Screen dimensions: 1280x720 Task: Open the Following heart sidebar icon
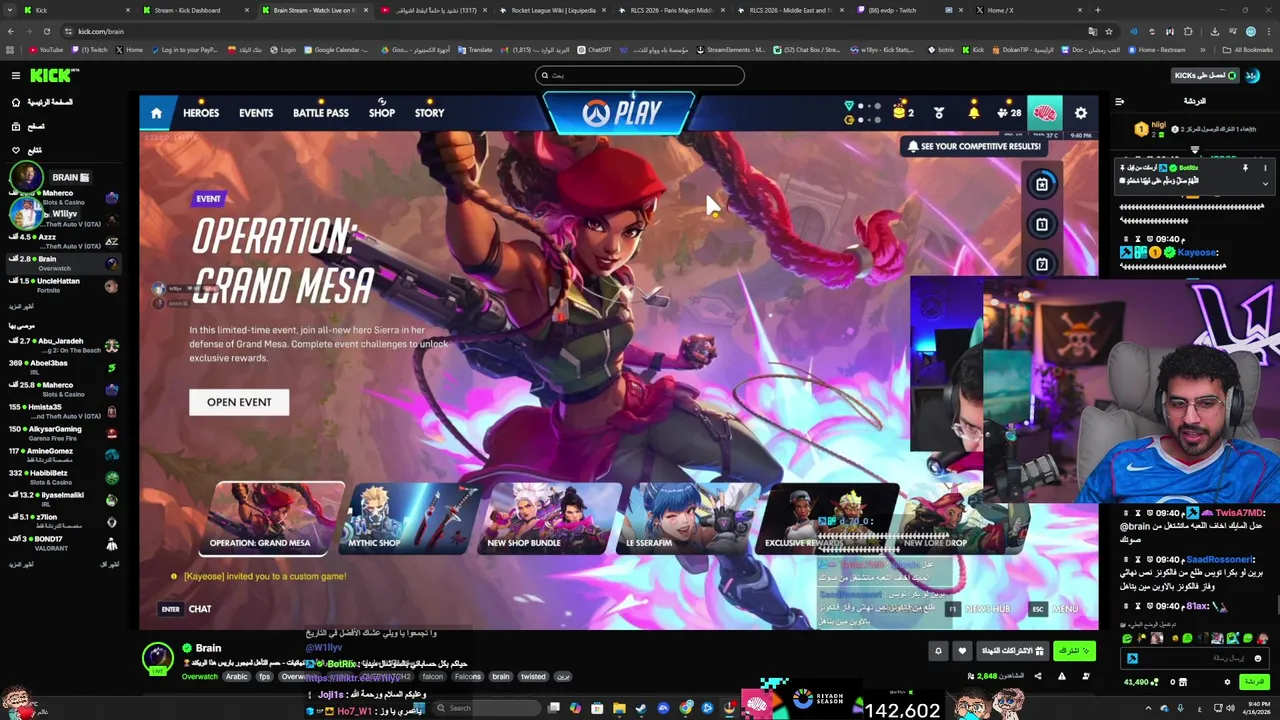point(16,150)
